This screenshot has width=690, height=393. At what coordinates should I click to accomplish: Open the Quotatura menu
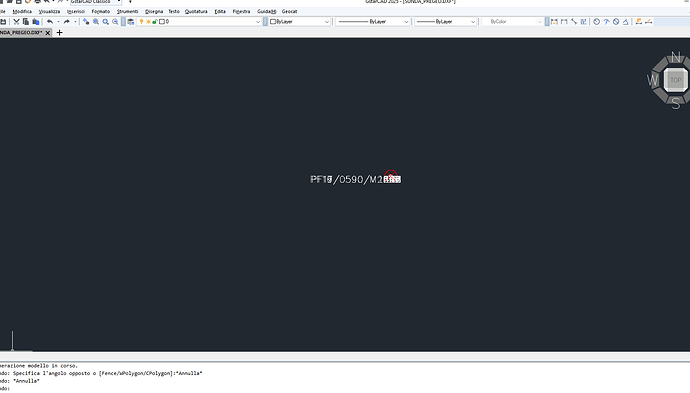[x=196, y=11]
